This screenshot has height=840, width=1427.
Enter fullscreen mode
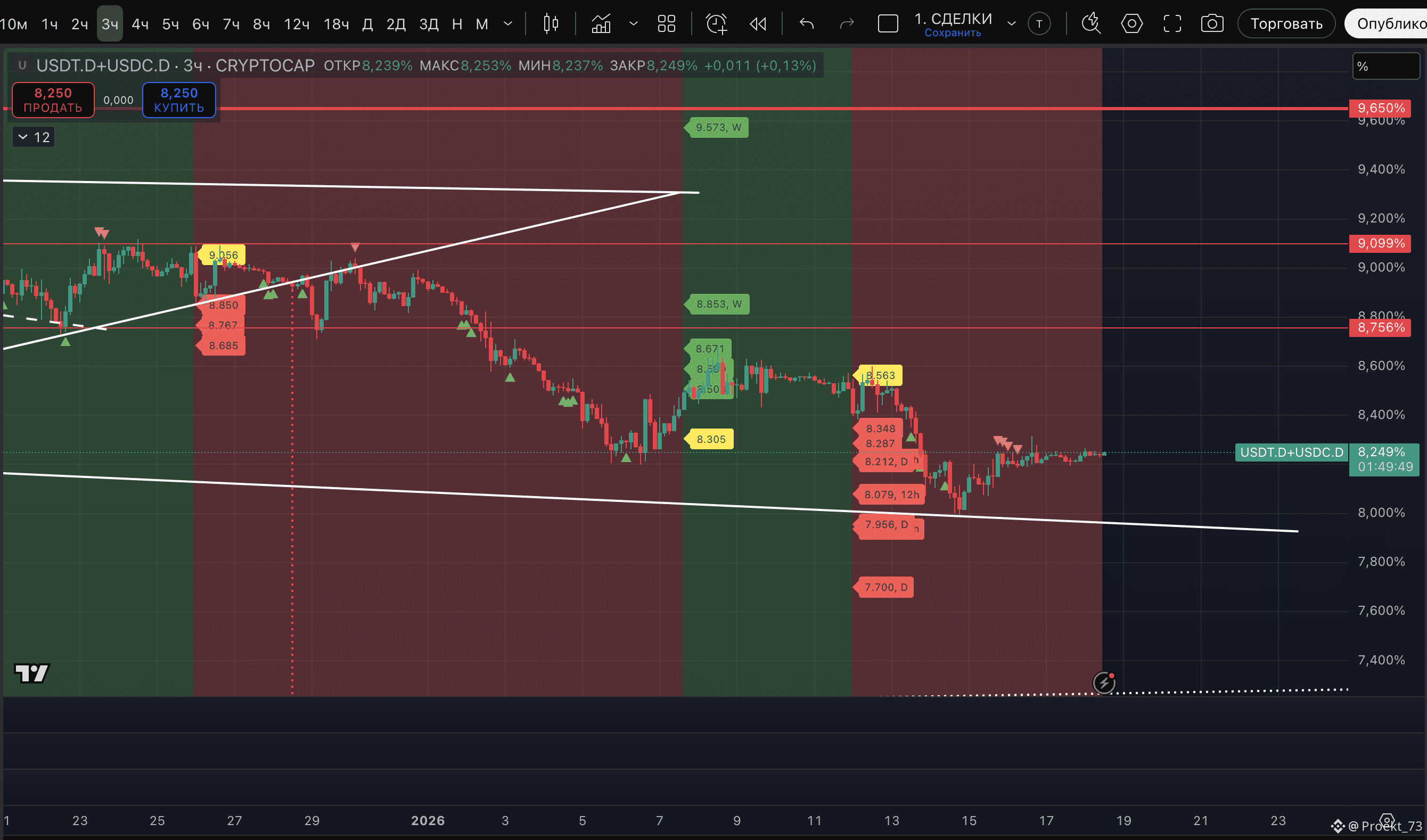[x=1172, y=24]
